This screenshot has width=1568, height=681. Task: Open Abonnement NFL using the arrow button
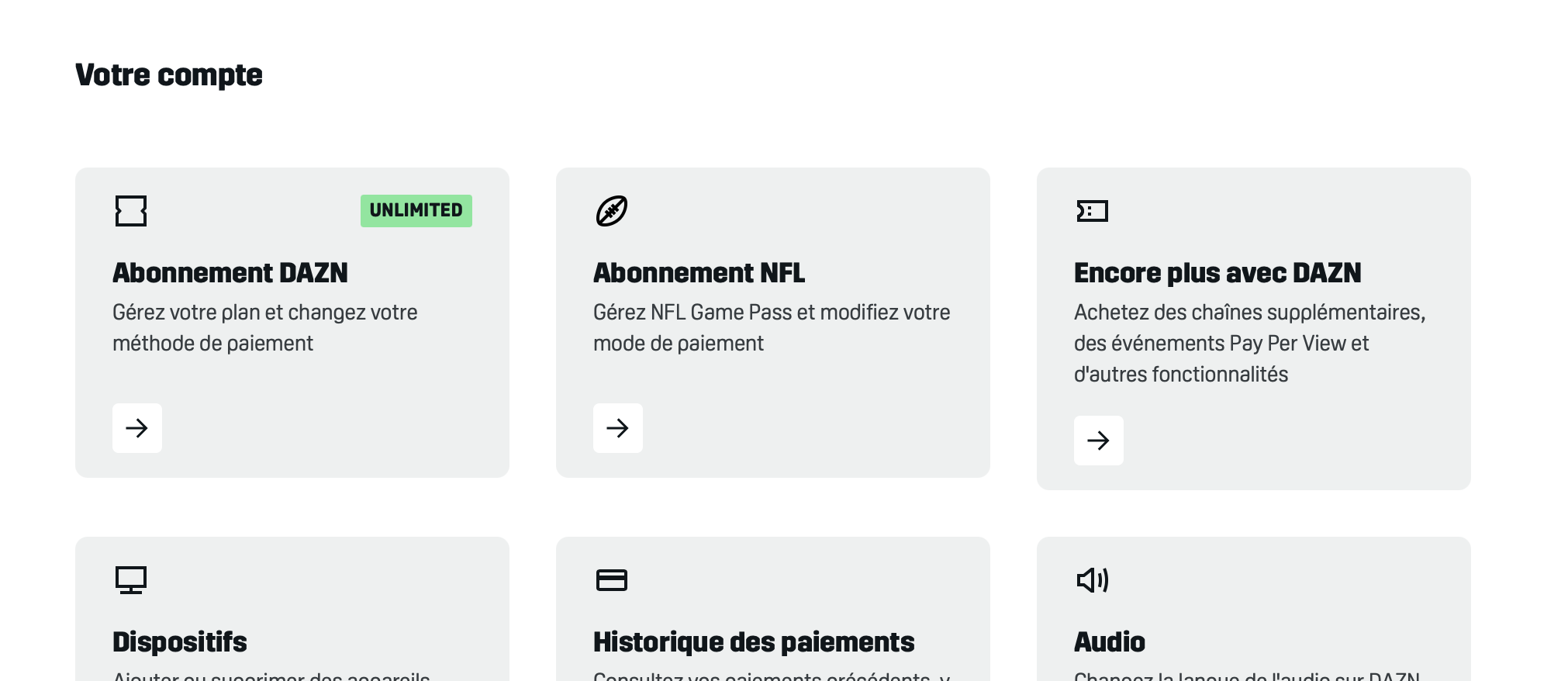pyautogui.click(x=618, y=428)
